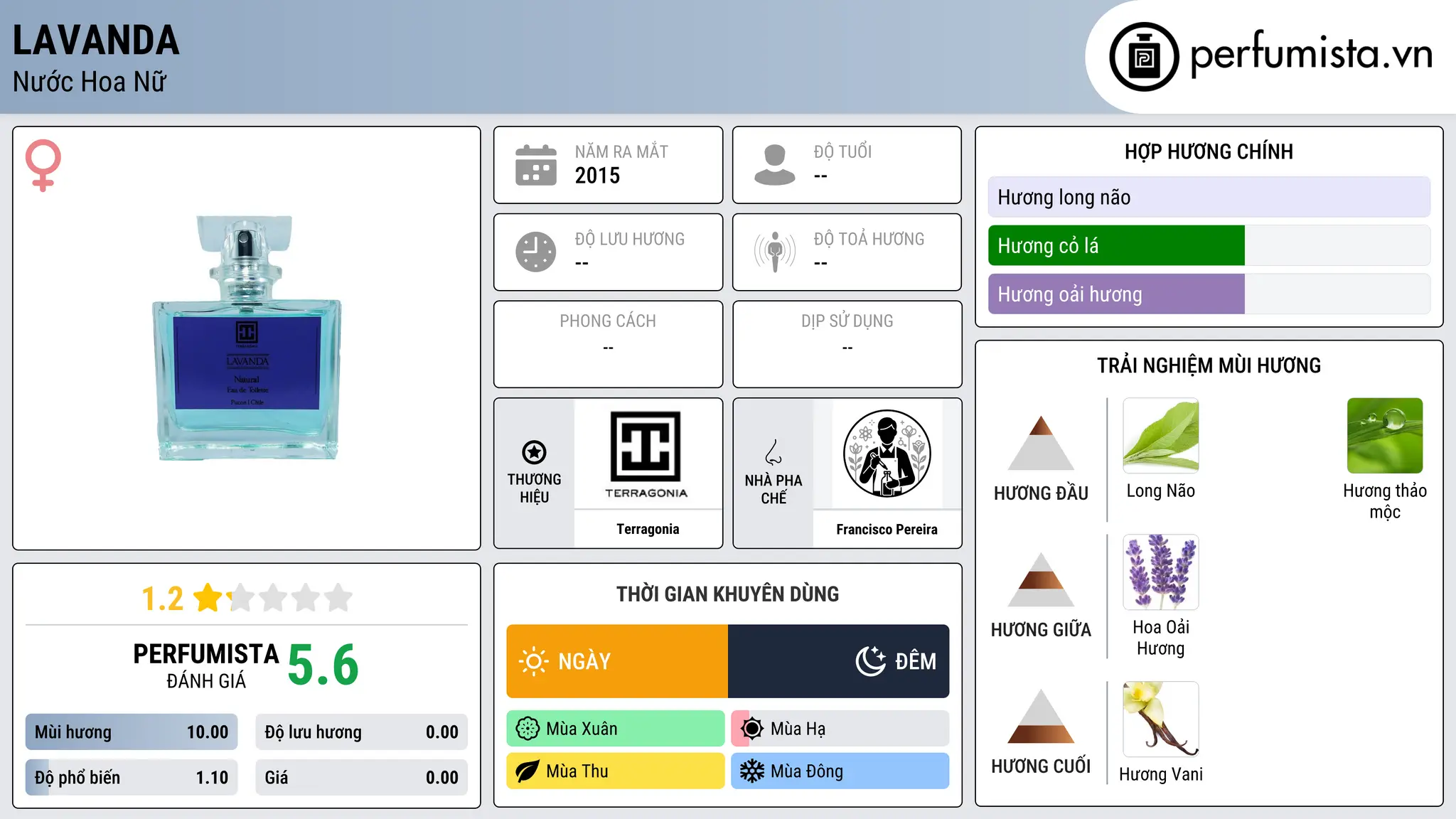Viewport: 1456px width, 819px height.
Task: Click the Giá 0.00 score bar
Action: pos(361,778)
